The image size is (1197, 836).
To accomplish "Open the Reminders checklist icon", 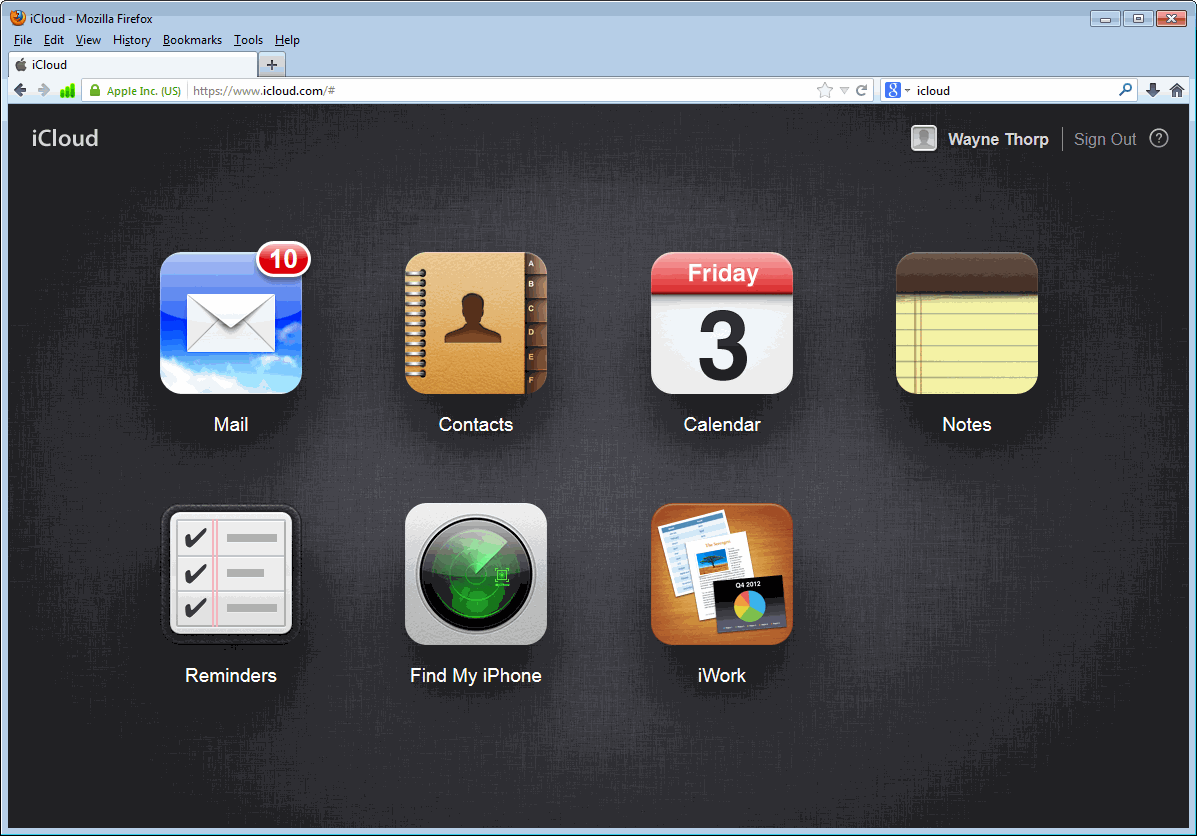I will coord(231,574).
